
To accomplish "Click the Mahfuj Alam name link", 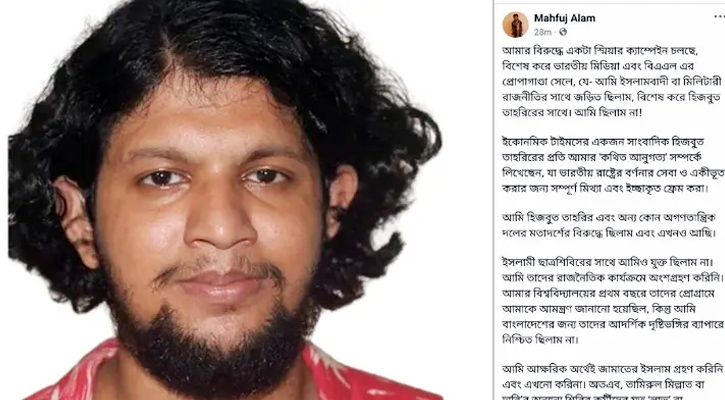I will pos(565,18).
